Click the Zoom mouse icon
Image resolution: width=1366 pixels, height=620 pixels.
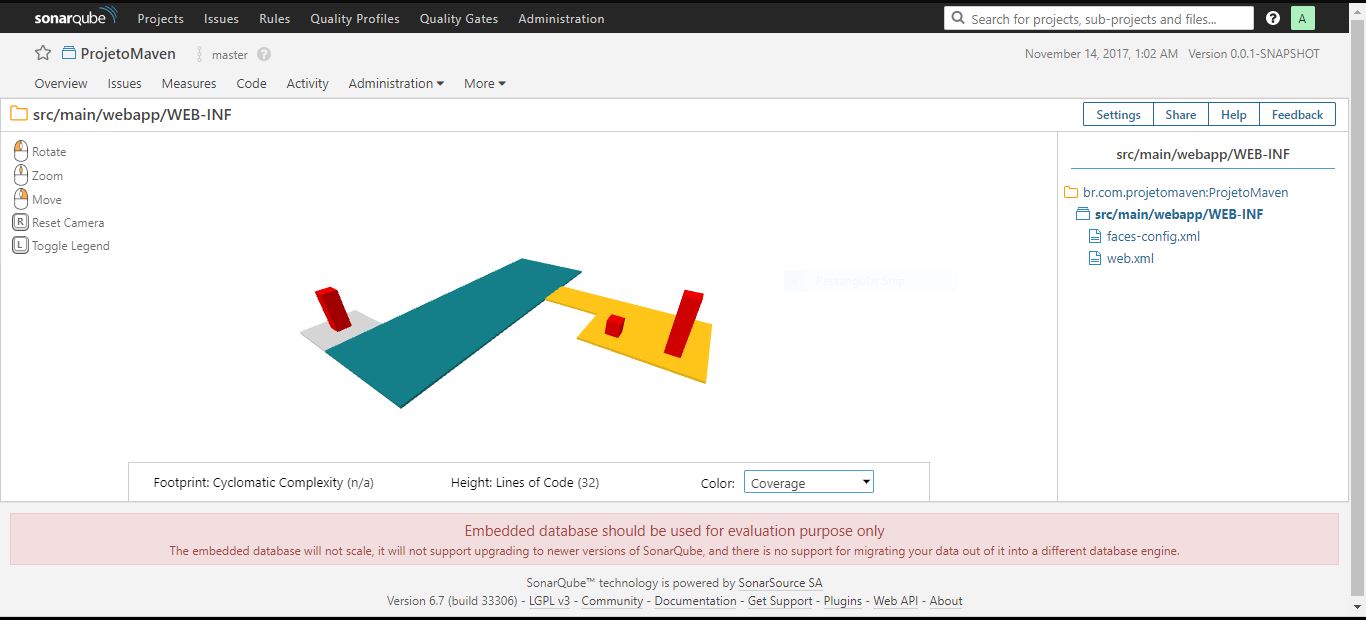pos(21,175)
